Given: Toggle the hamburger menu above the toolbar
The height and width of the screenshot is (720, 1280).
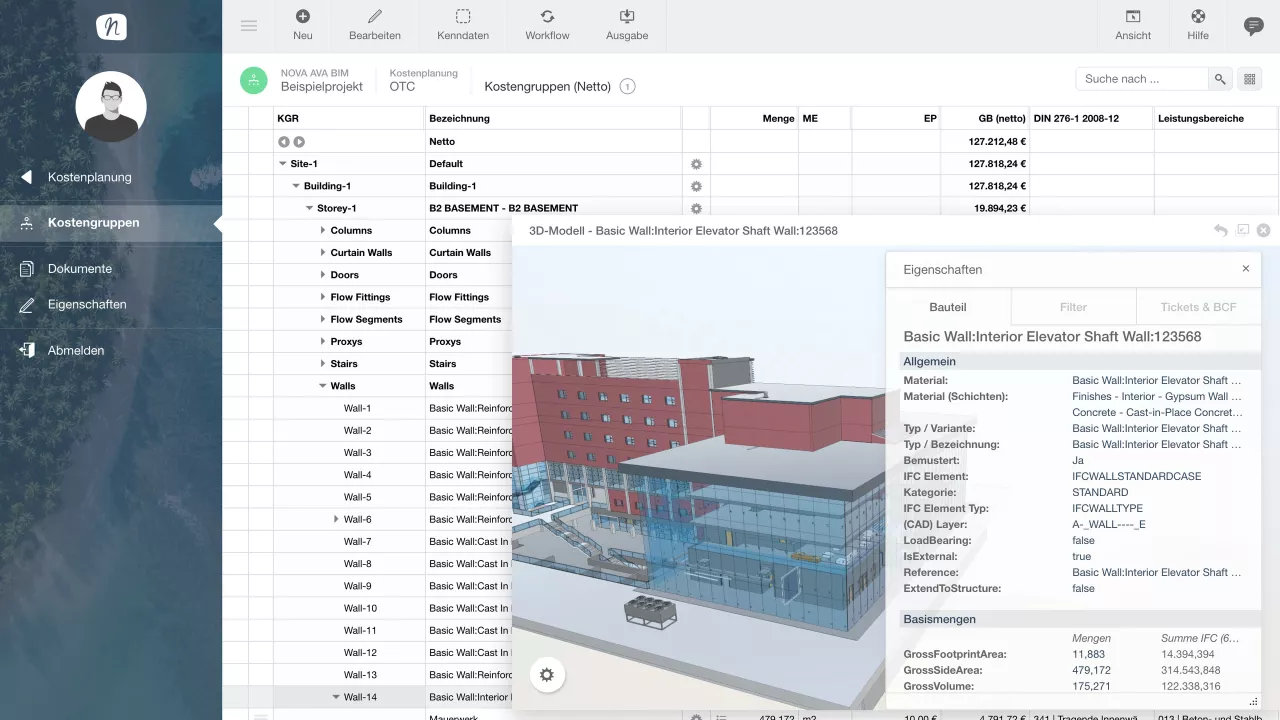Looking at the screenshot, I should [x=249, y=25].
